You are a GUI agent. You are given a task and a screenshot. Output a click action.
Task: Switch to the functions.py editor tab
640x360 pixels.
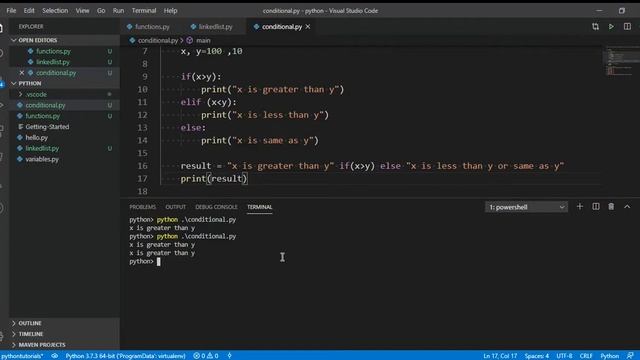coord(151,27)
